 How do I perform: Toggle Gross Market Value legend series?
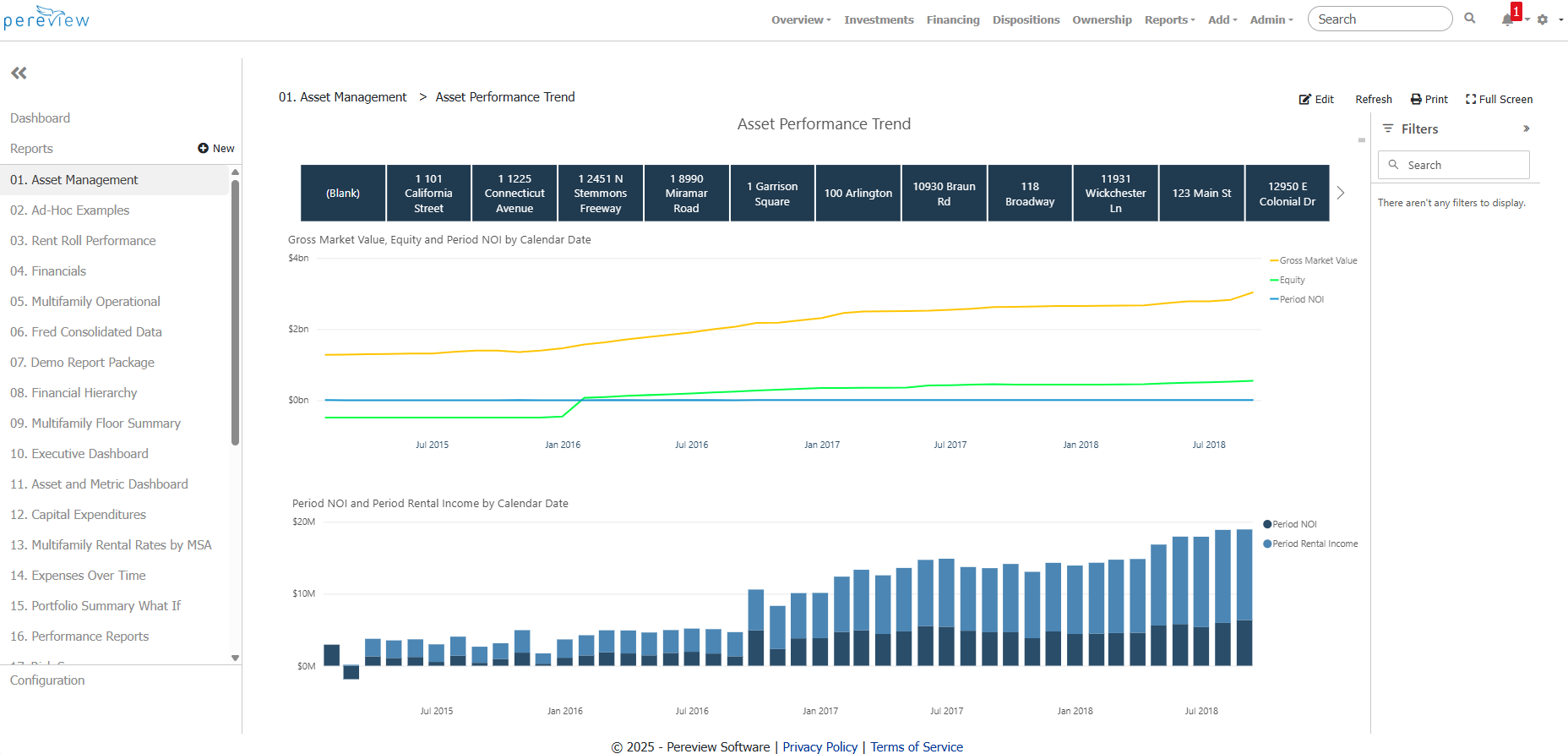point(1317,260)
